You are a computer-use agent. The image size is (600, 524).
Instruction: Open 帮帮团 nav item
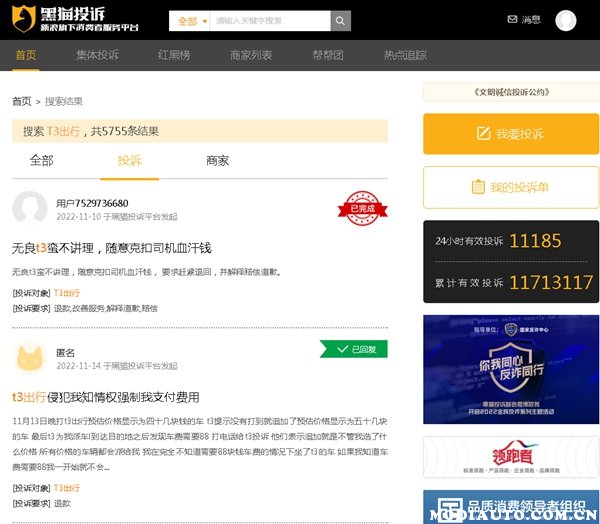coord(328,55)
